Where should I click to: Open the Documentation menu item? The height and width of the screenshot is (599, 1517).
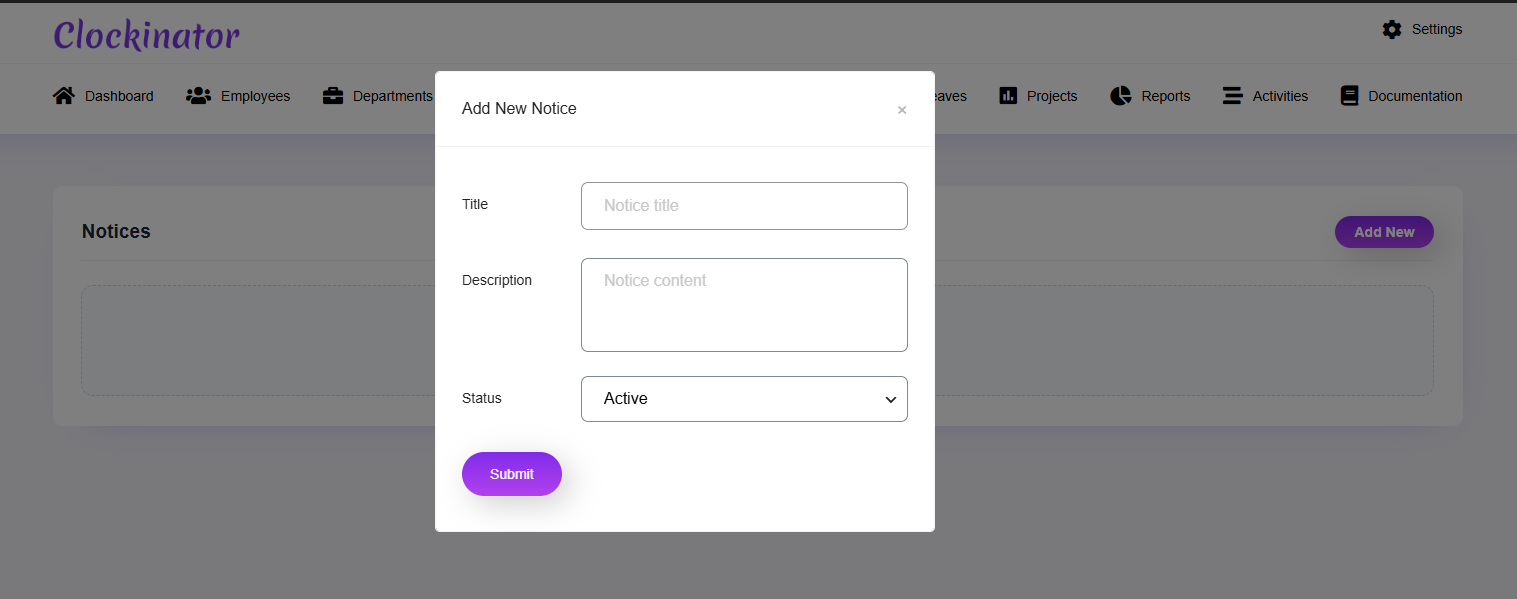pyautogui.click(x=1401, y=96)
